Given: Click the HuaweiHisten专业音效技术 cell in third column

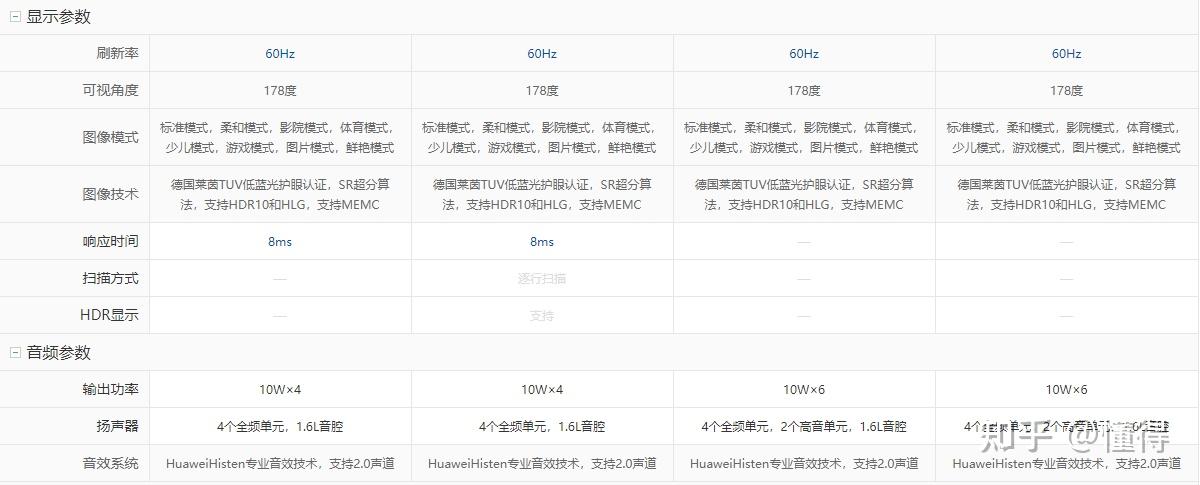Looking at the screenshot, I should point(804,464).
